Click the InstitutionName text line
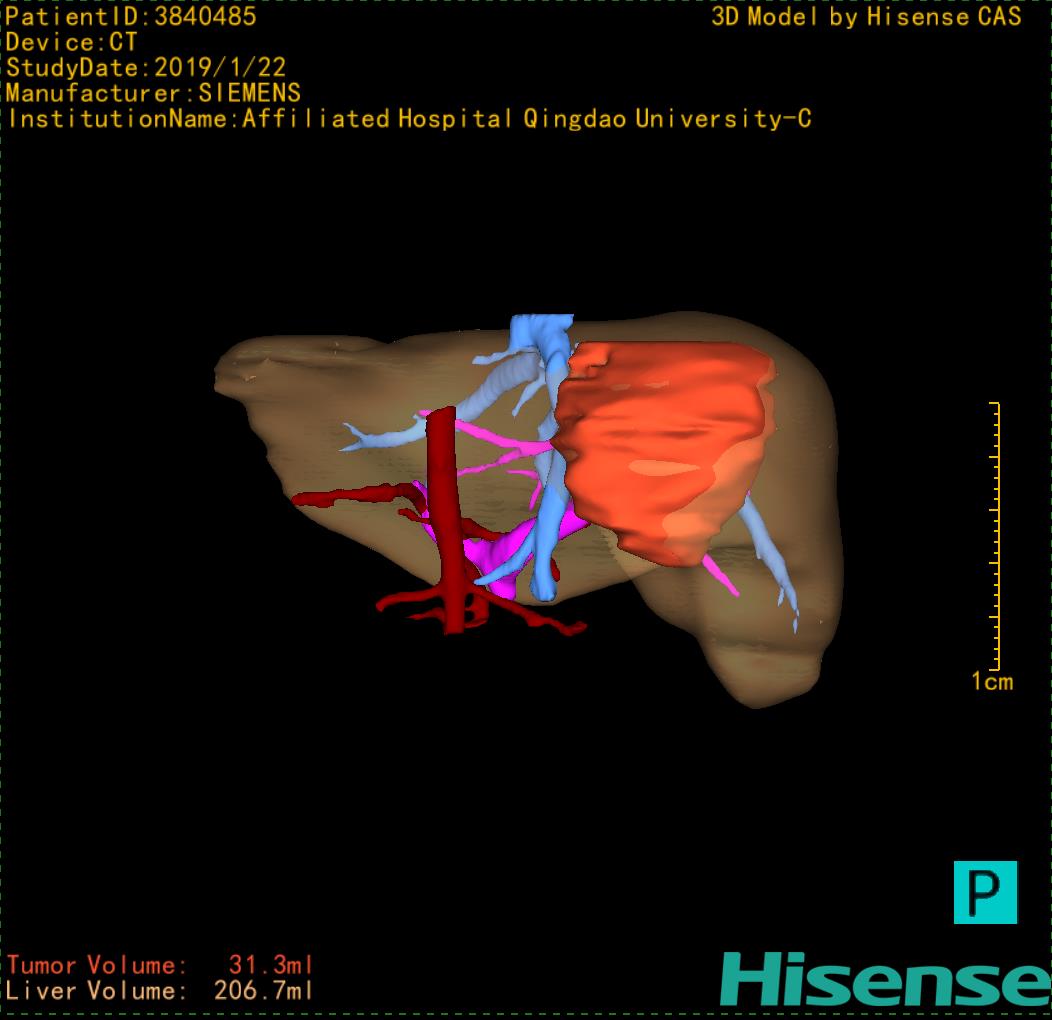1052x1020 pixels. (x=409, y=119)
